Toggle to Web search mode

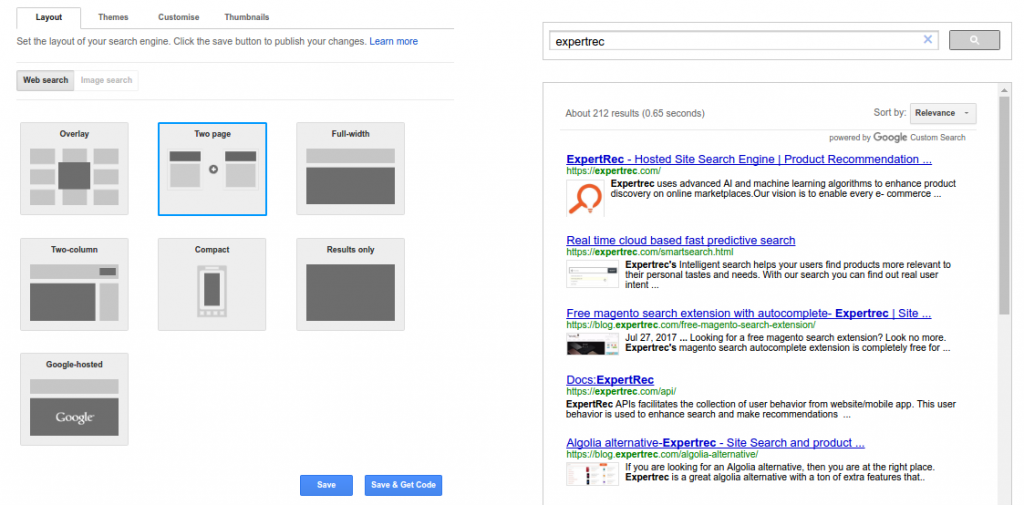46,80
